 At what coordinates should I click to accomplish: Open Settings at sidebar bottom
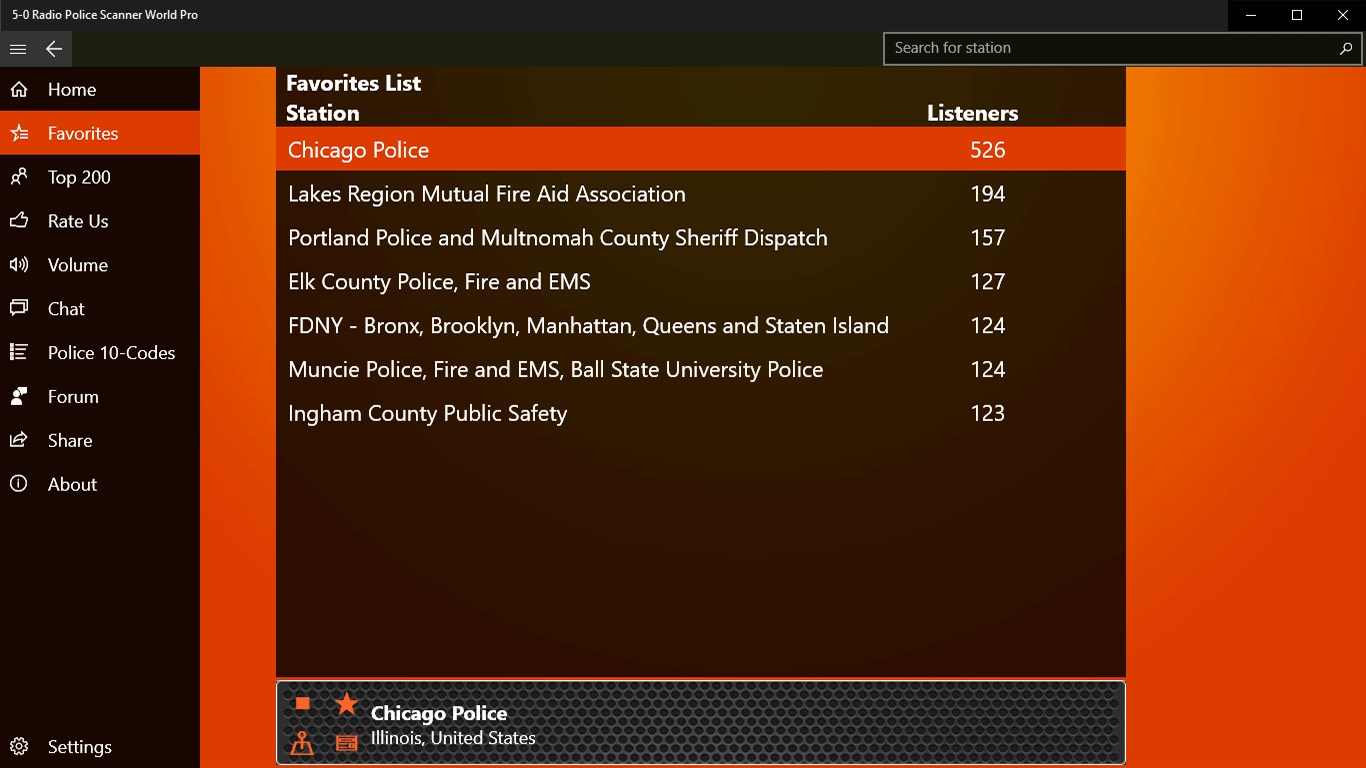100,747
